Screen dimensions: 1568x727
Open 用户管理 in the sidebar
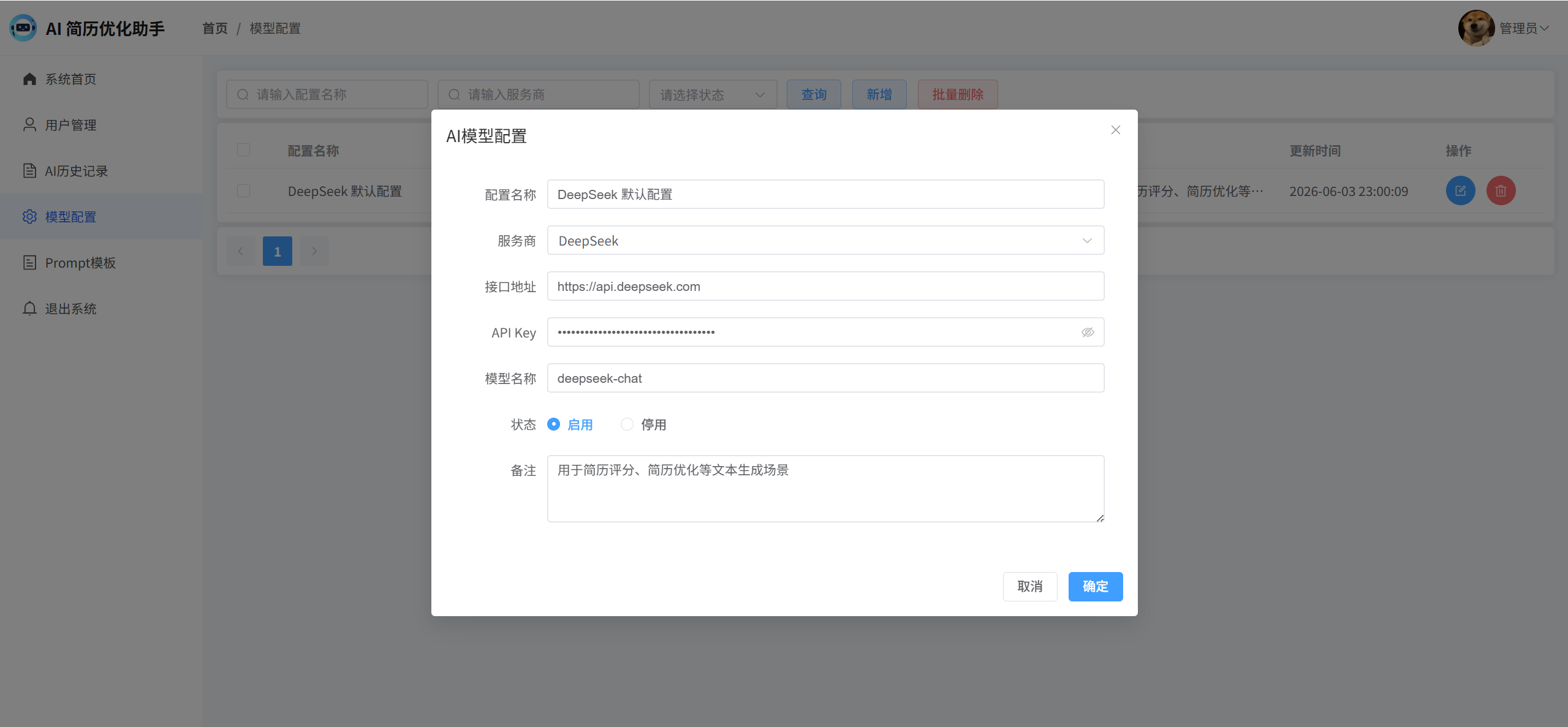click(101, 125)
